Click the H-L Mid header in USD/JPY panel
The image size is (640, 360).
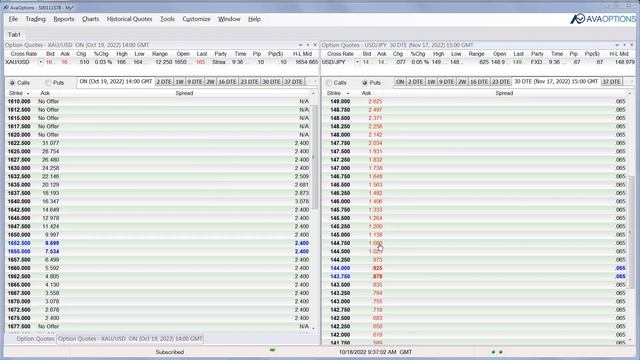point(619,54)
